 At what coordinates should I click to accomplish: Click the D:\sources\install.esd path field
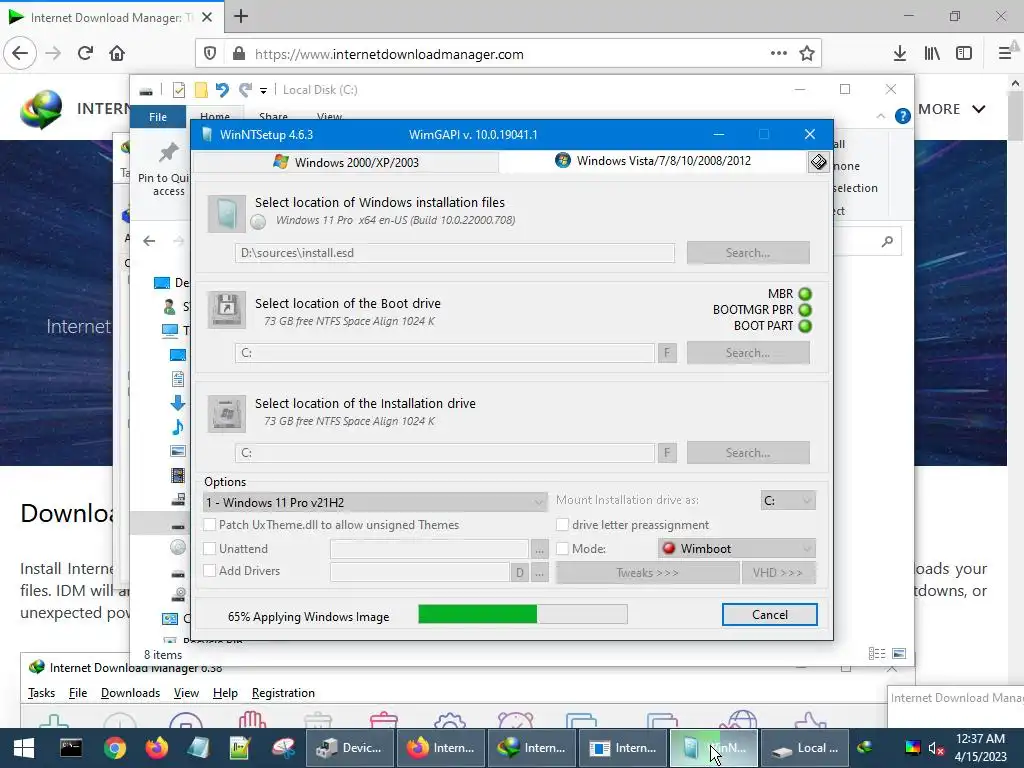(455, 253)
